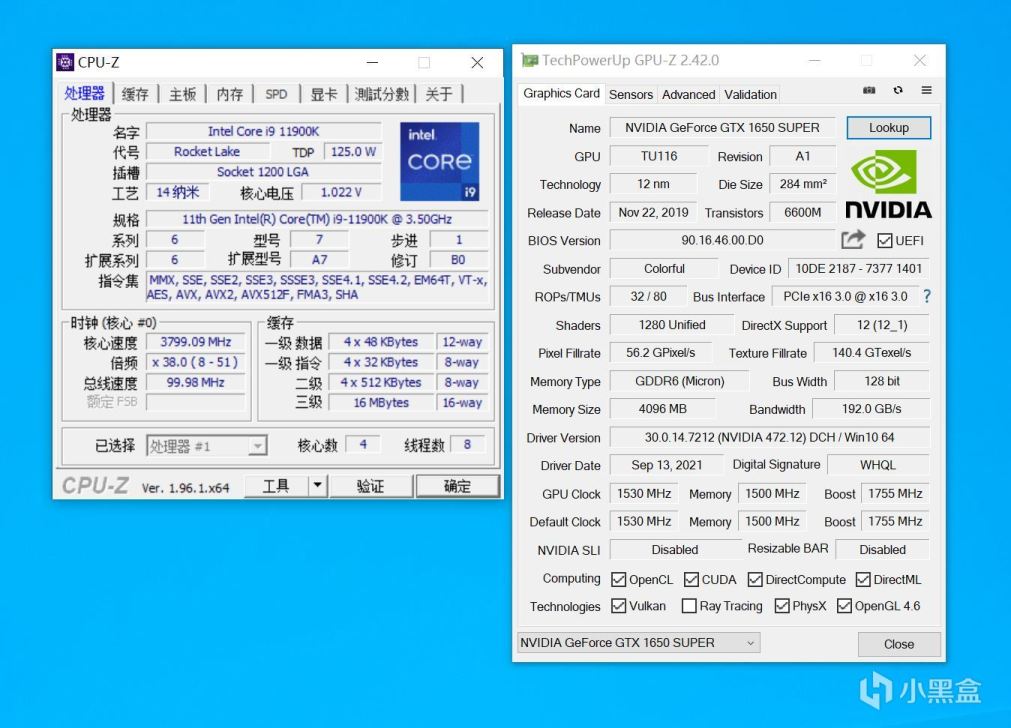This screenshot has height=728, width=1011.
Task: Open the Graphics Card tab
Action: [561, 93]
